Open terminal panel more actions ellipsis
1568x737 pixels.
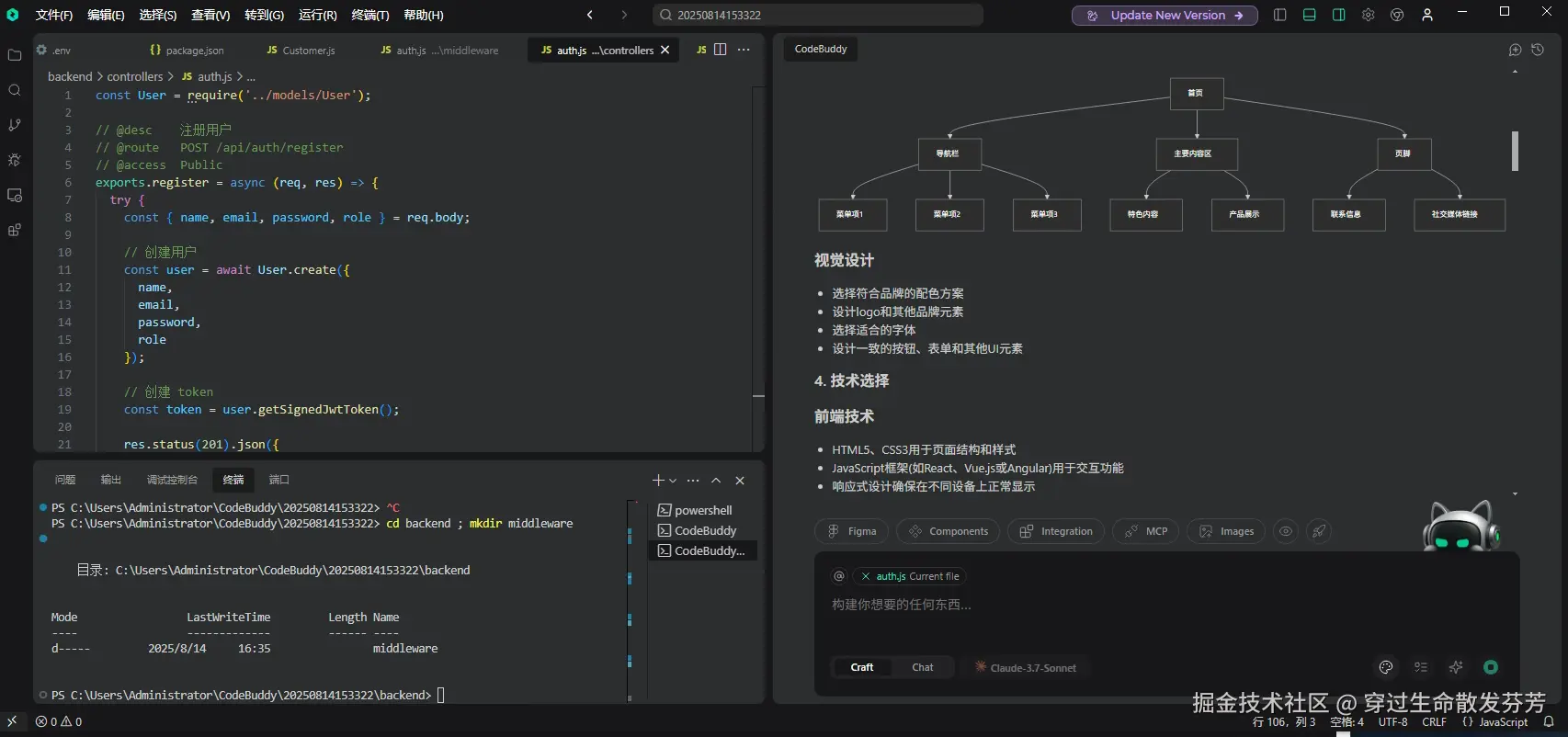pyautogui.click(x=693, y=481)
